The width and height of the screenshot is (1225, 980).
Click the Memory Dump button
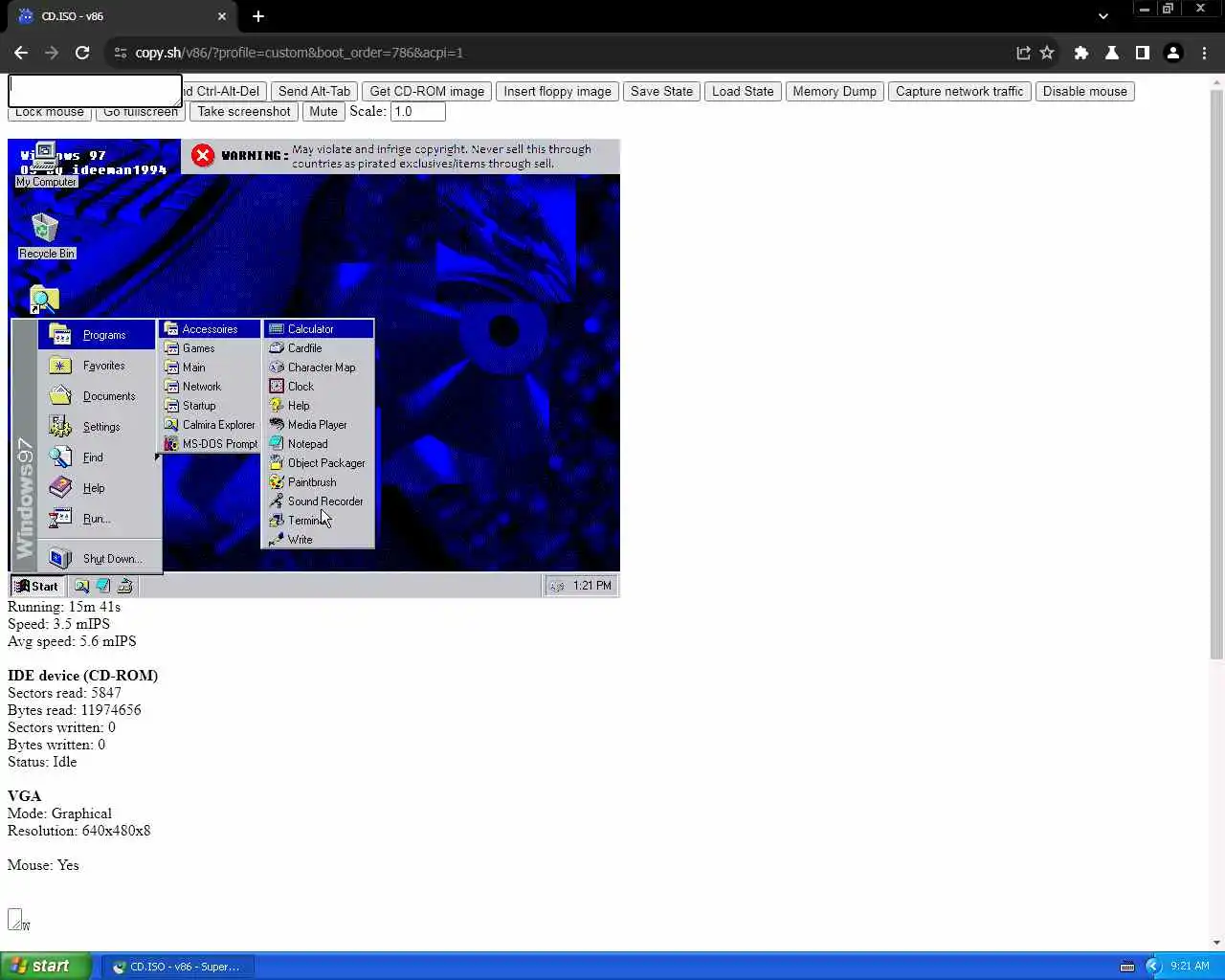835,91
